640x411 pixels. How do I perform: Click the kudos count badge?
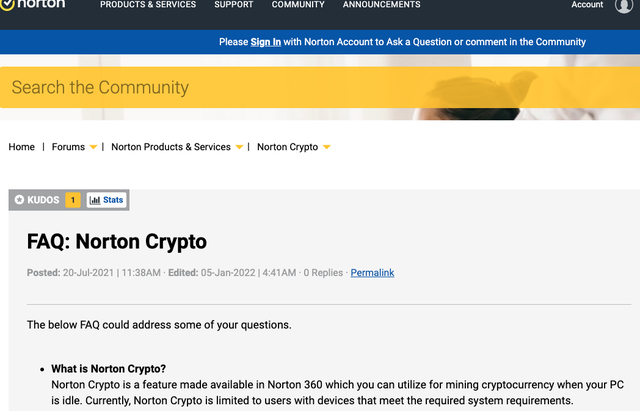(x=73, y=200)
